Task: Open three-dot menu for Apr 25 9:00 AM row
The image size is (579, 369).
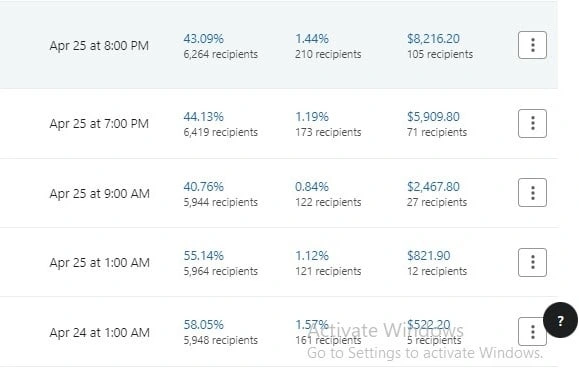Action: coord(532,193)
